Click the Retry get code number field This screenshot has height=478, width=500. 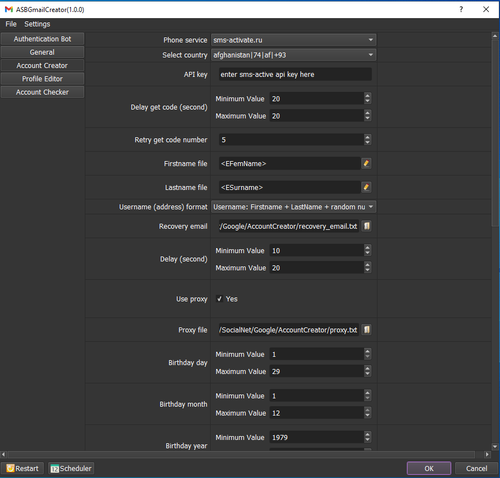(x=291, y=140)
